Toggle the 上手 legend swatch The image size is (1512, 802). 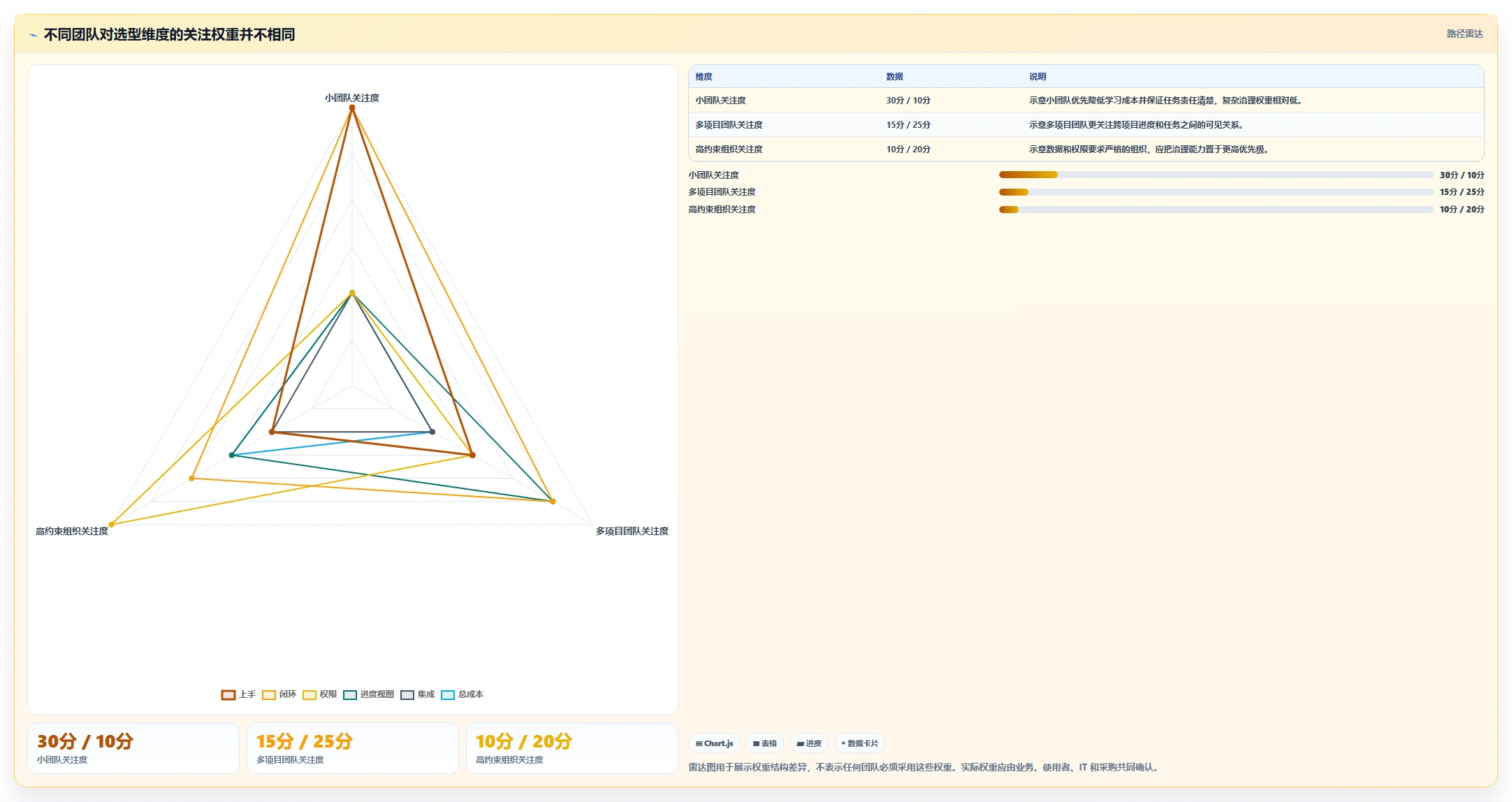coord(228,694)
